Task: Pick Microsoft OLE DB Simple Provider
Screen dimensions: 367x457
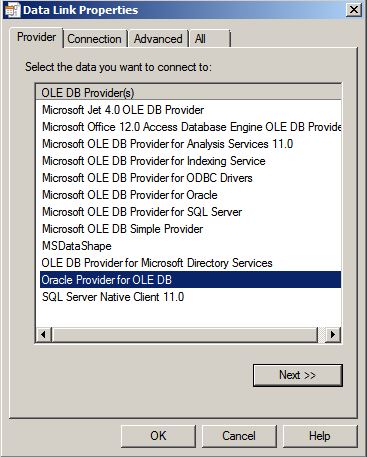Action: 190,229
